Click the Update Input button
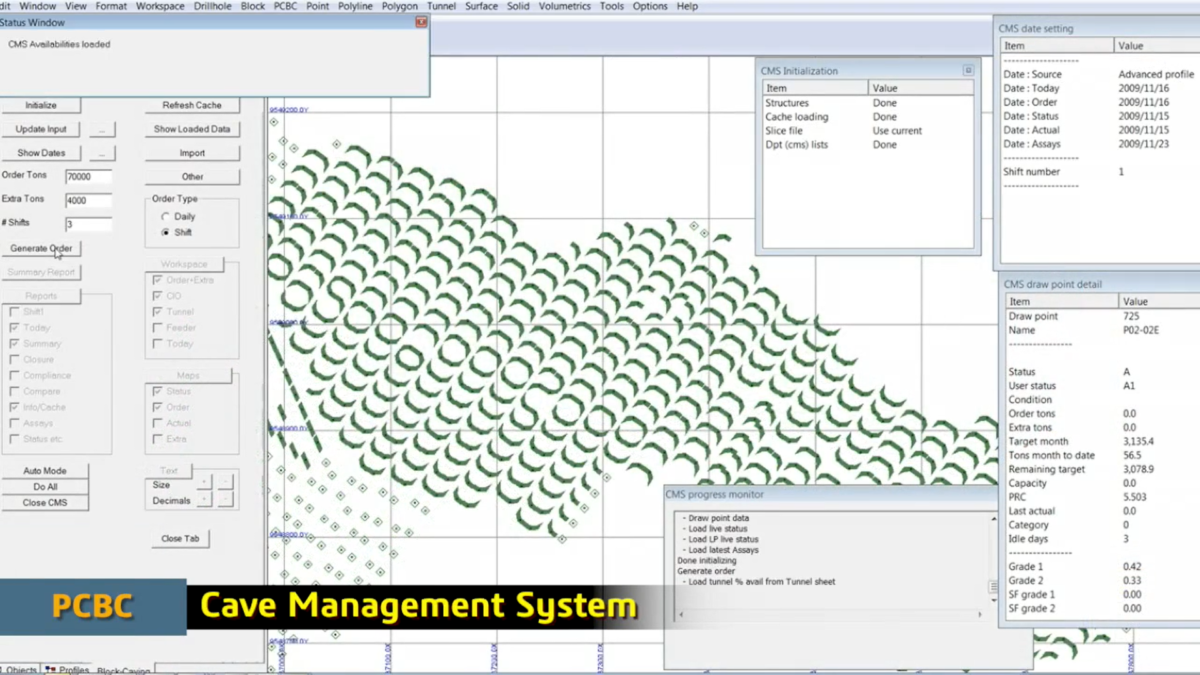 [x=41, y=129]
